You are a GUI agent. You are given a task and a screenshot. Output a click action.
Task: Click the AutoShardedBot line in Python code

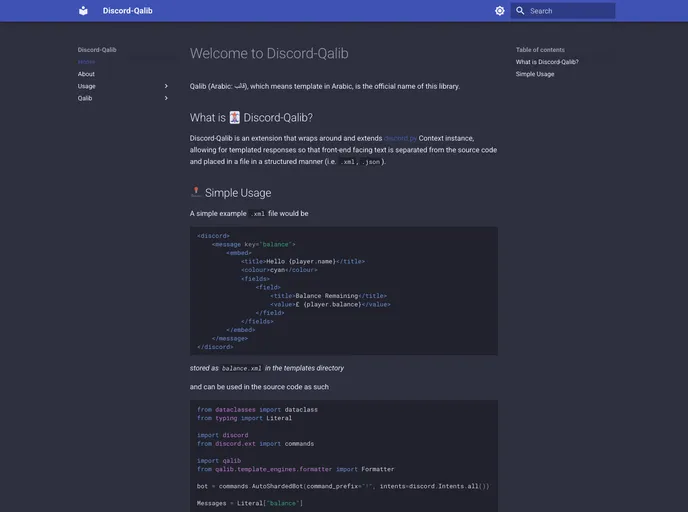[x=343, y=486]
